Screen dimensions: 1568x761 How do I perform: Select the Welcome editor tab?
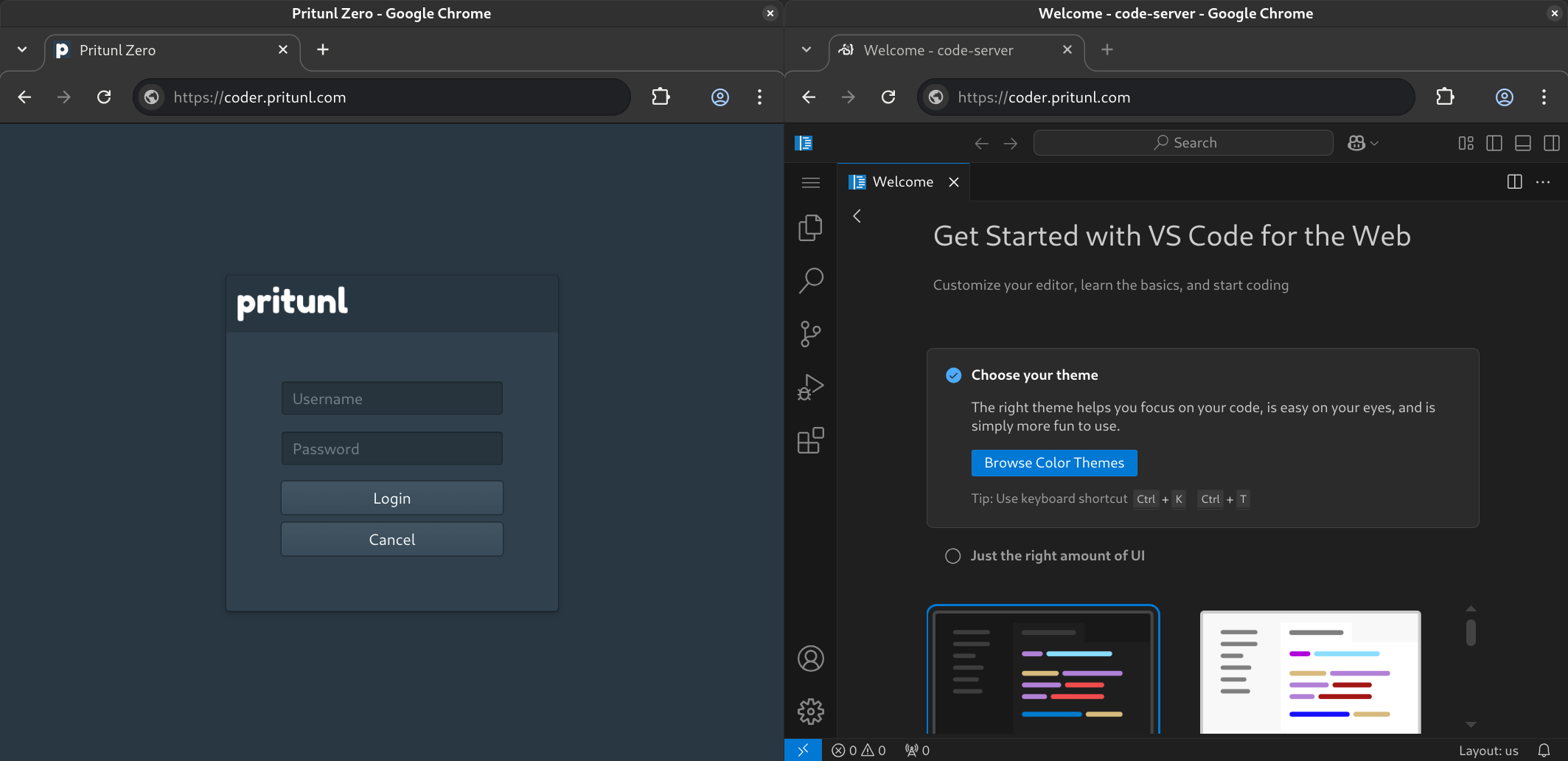click(903, 182)
